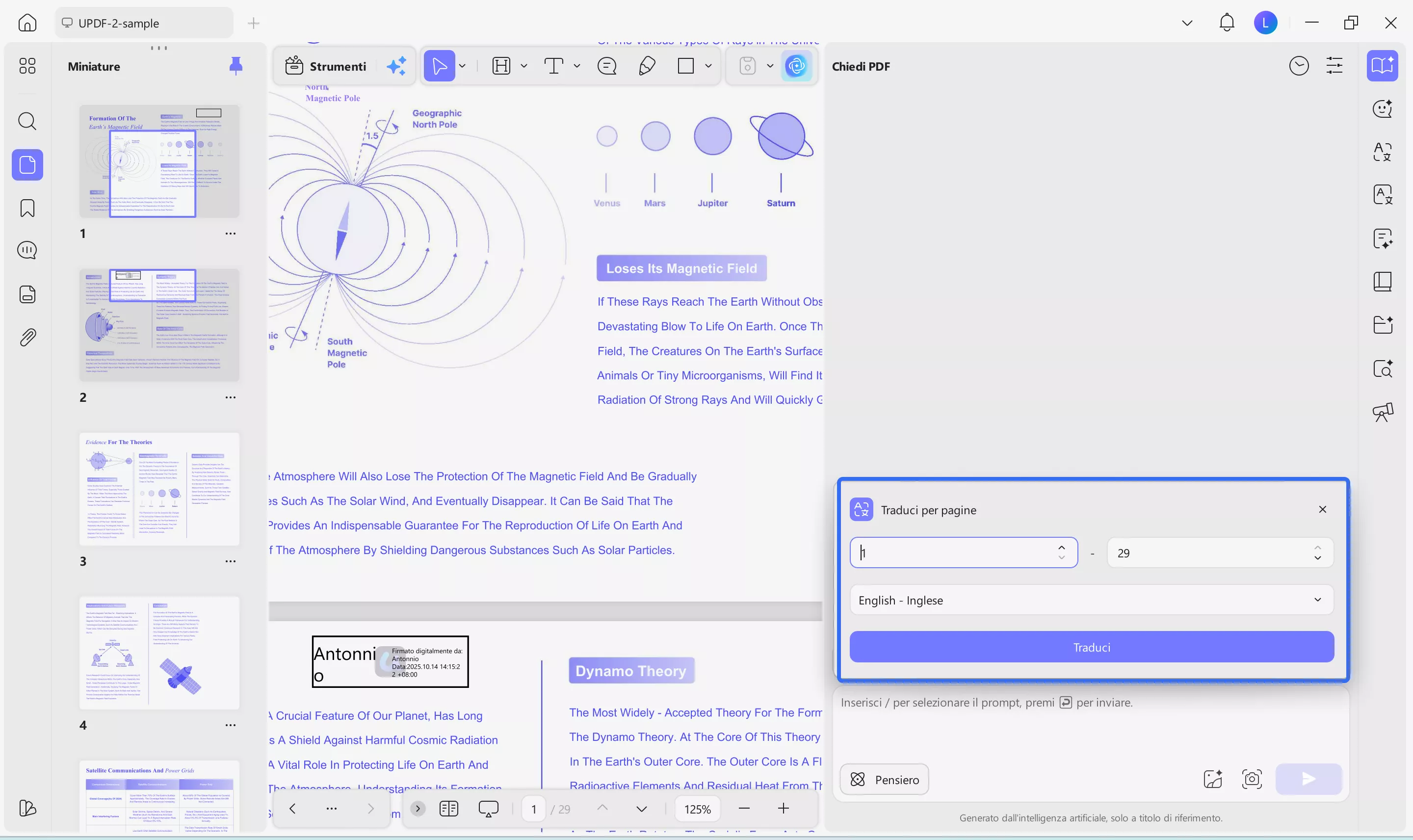The image size is (1413, 840).
Task: Toggle the UPDF AI assistant button
Action: (x=796, y=66)
